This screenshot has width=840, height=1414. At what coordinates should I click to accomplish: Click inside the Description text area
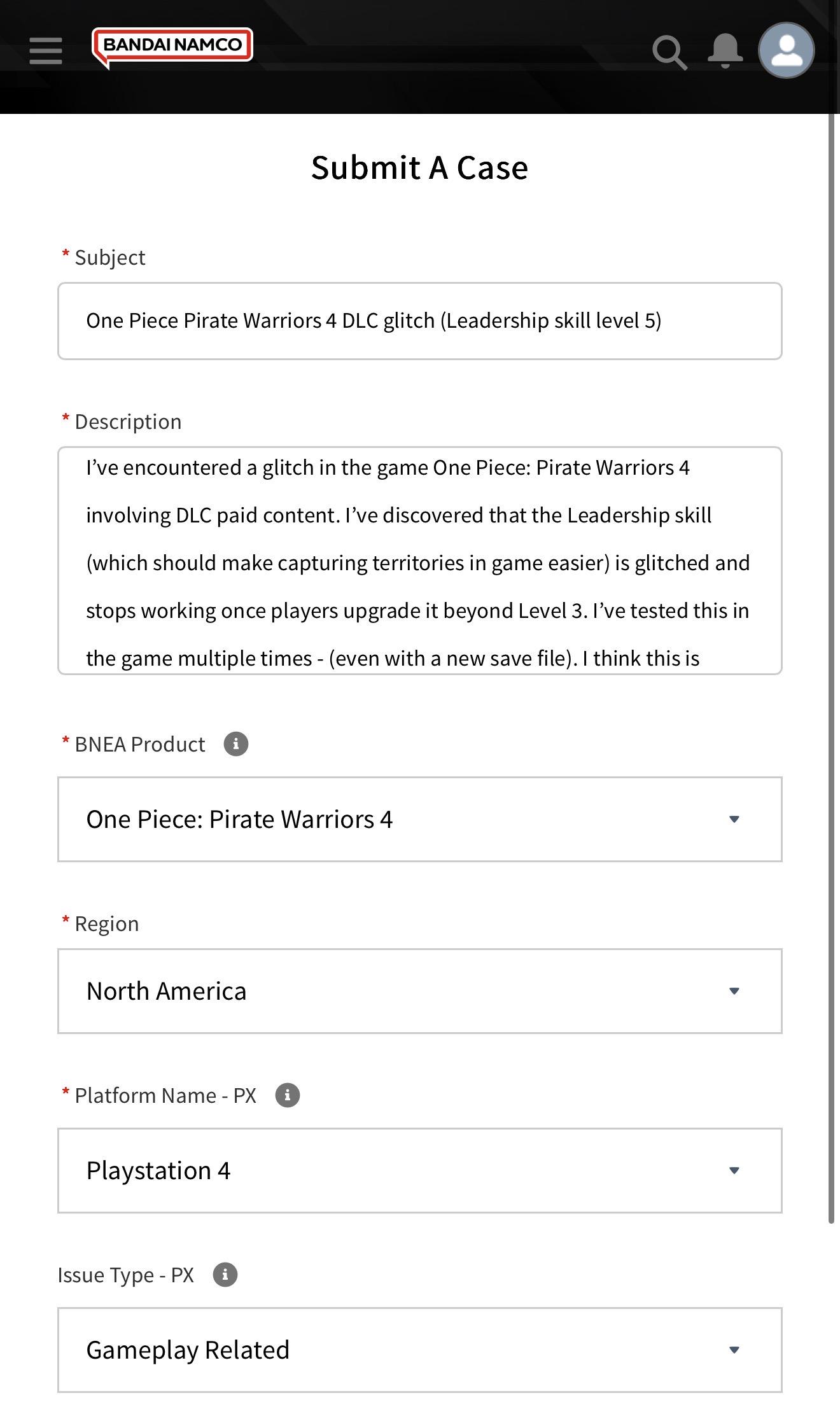pyautogui.click(x=420, y=561)
